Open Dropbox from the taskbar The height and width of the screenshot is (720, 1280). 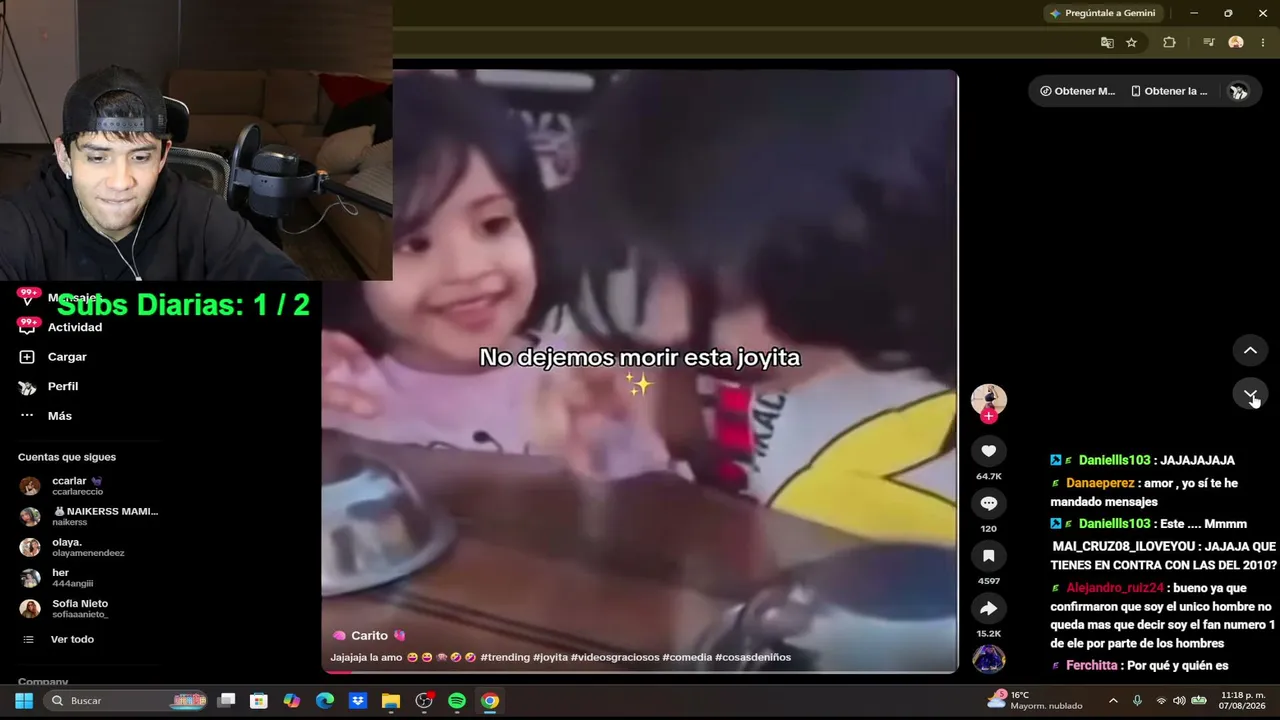pyautogui.click(x=358, y=701)
